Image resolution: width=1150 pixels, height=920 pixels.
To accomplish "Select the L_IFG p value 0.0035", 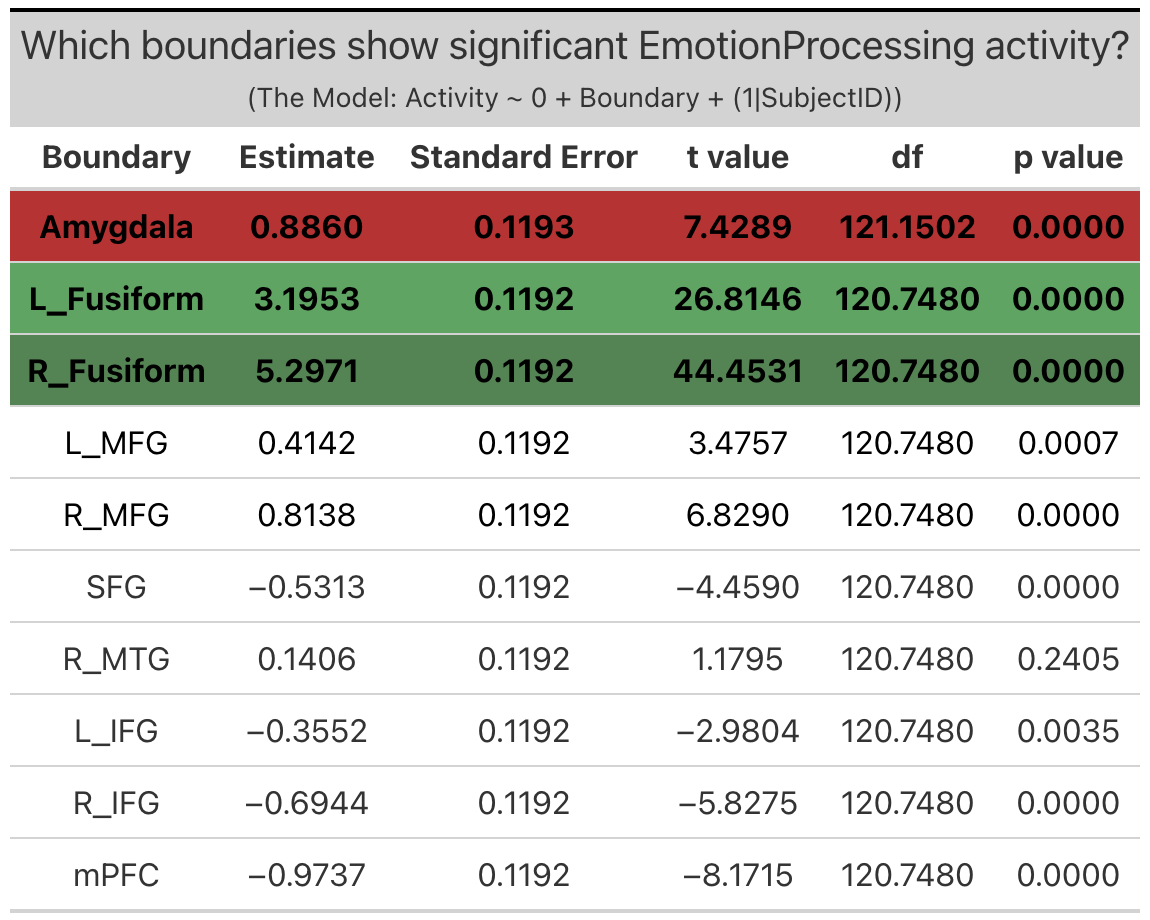I will [x=1068, y=731].
